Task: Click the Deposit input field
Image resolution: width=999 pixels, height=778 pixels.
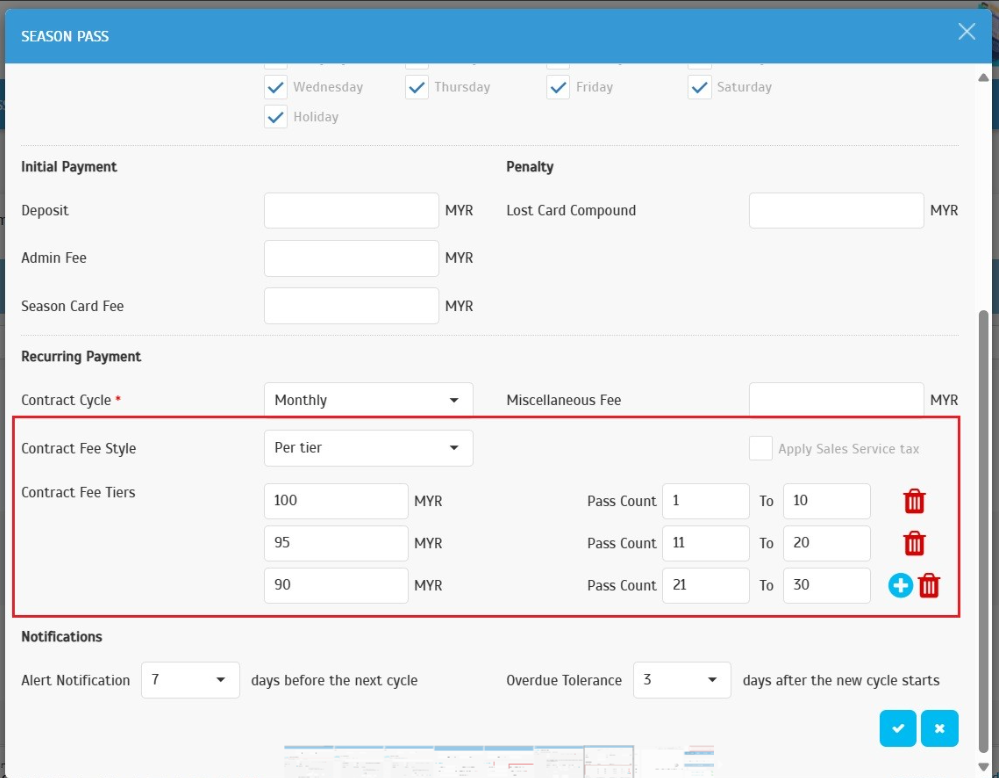Action: click(x=351, y=211)
